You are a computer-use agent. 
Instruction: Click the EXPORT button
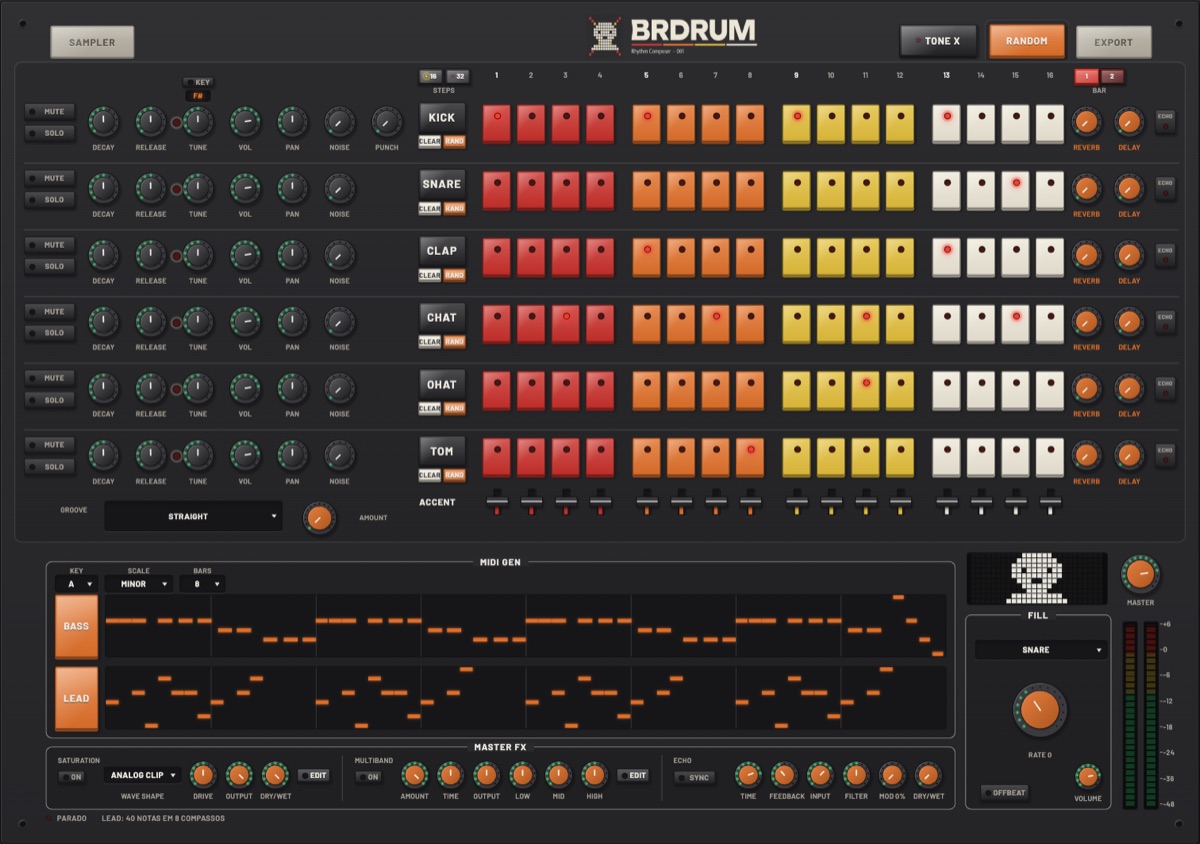tap(1113, 42)
